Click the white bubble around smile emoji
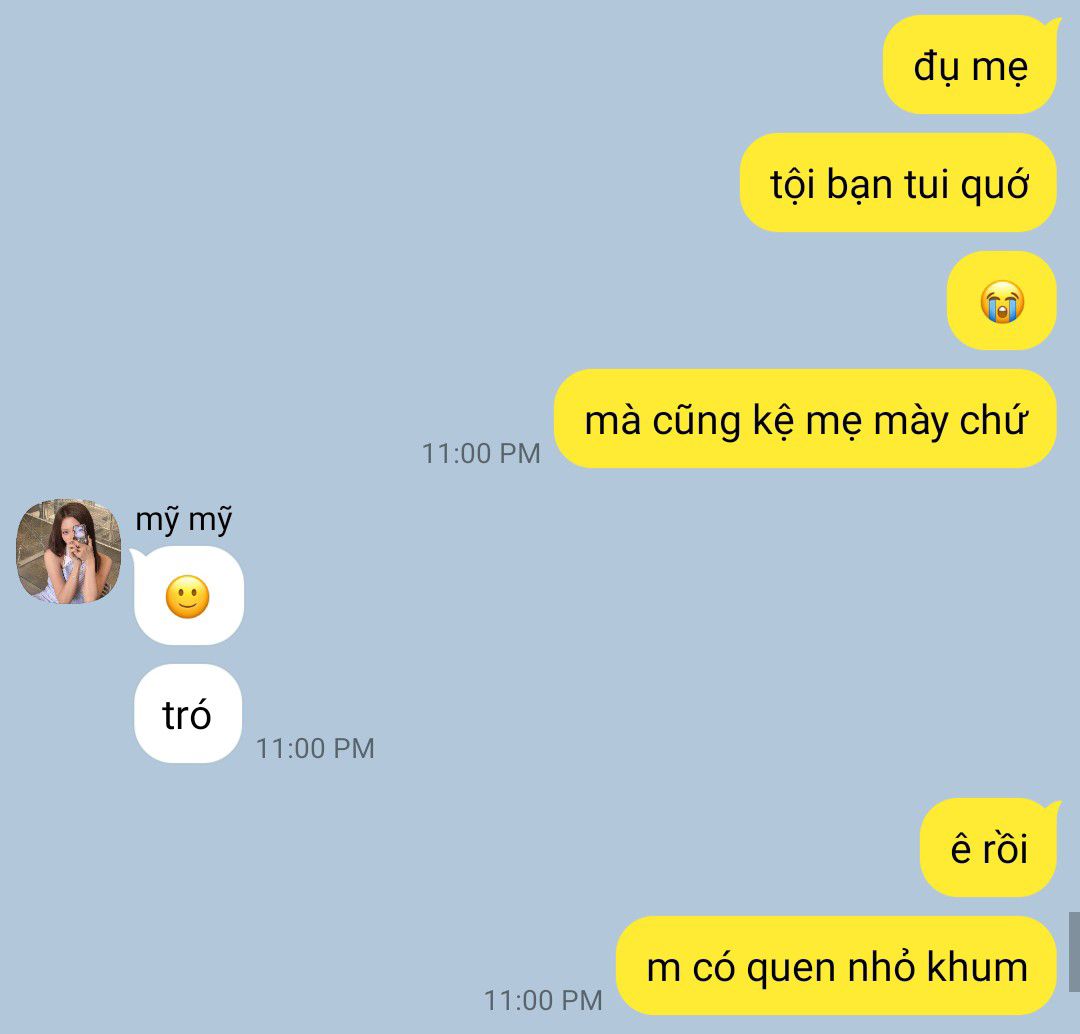This screenshot has width=1080, height=1034. [x=189, y=596]
